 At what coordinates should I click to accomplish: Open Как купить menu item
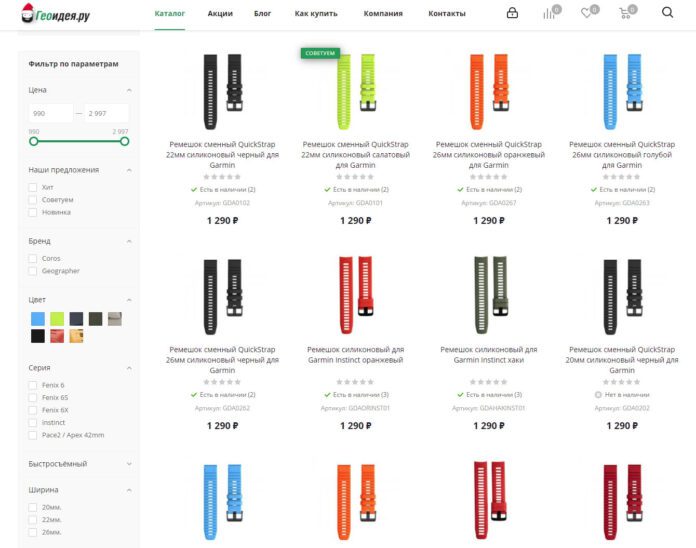click(316, 13)
